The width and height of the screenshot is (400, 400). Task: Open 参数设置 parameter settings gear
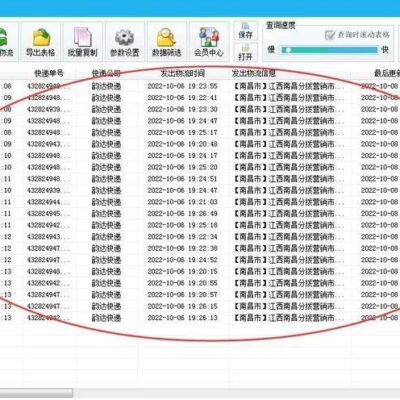point(125,42)
